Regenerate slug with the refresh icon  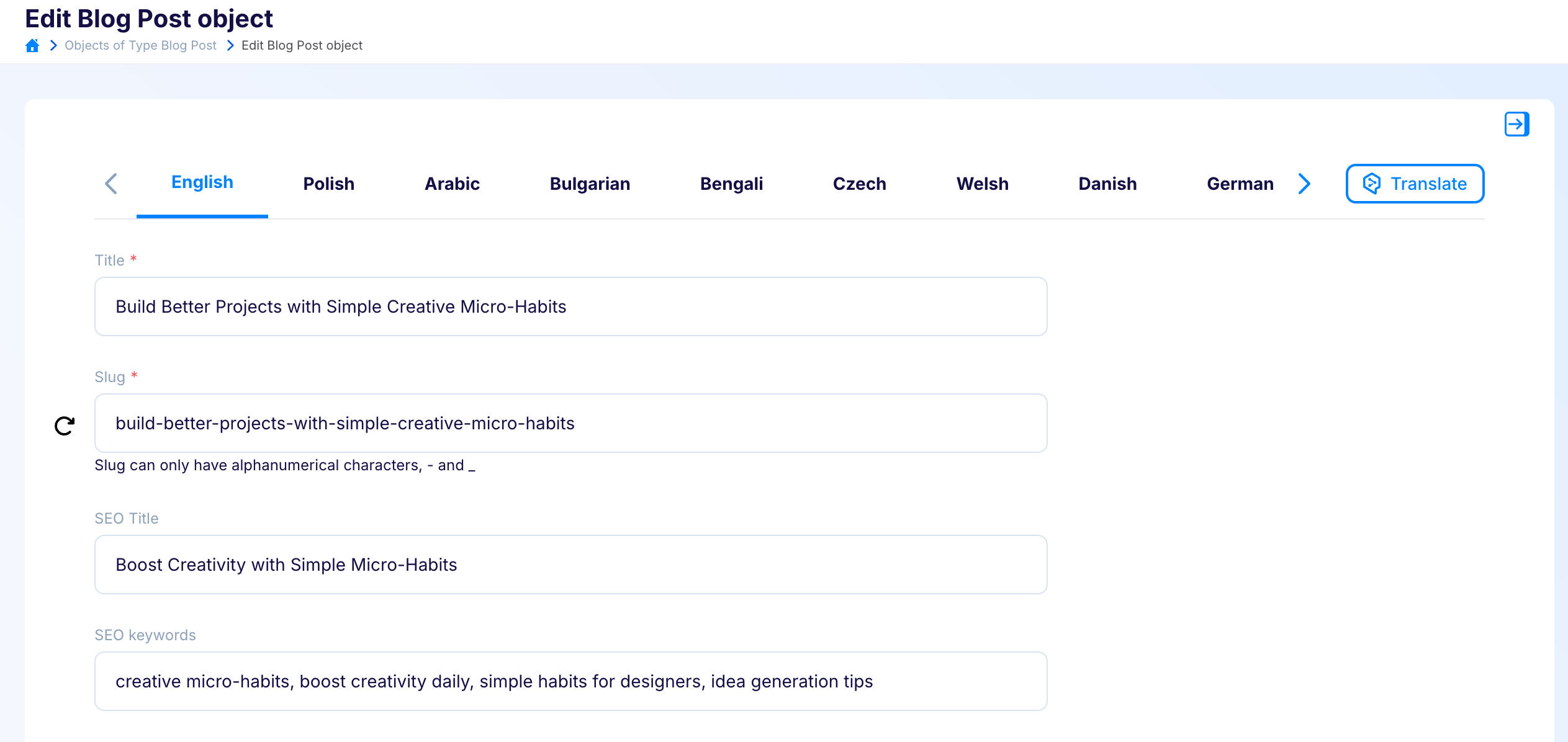point(65,426)
